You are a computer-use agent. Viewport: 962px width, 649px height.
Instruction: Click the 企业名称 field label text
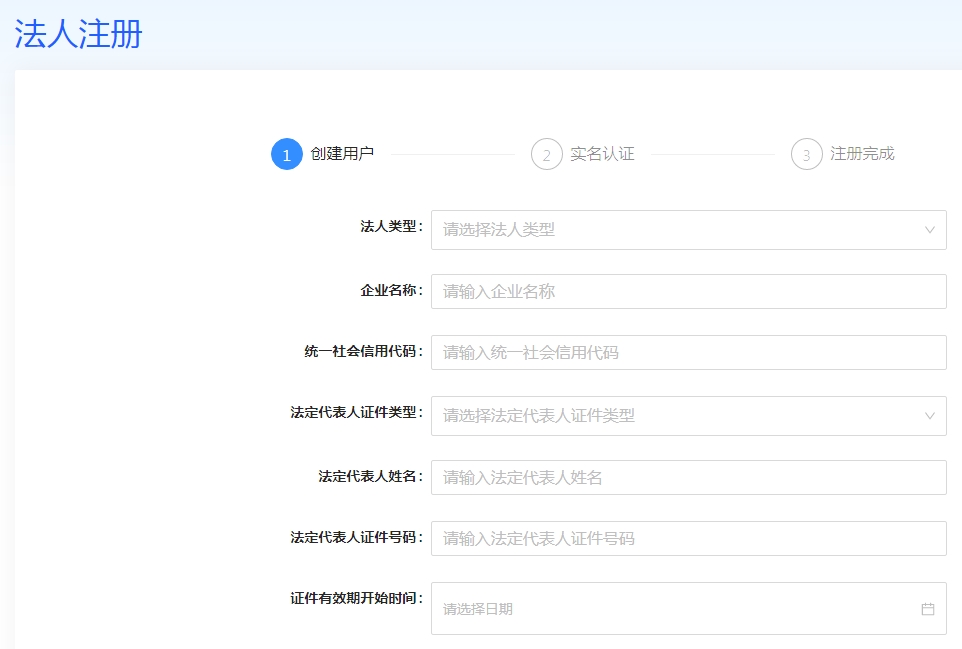[388, 291]
